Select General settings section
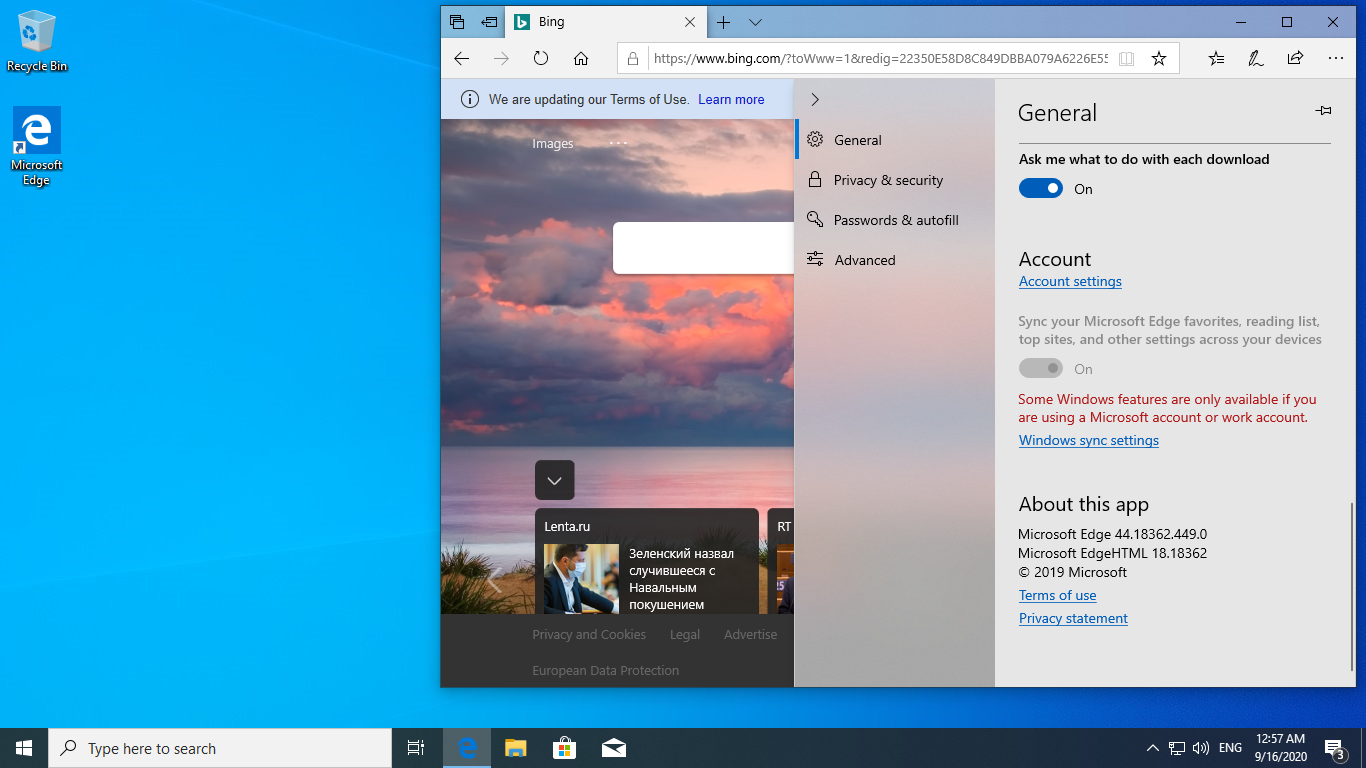The image size is (1366, 768). (x=895, y=140)
